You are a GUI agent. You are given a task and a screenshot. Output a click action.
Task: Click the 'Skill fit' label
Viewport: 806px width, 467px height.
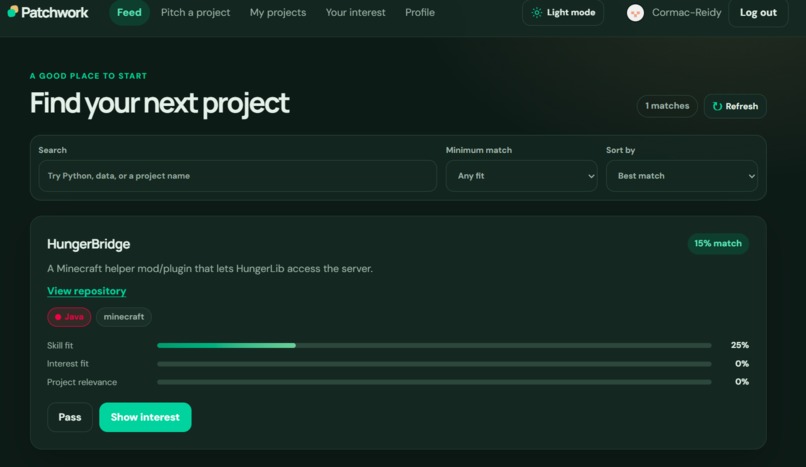coord(60,345)
